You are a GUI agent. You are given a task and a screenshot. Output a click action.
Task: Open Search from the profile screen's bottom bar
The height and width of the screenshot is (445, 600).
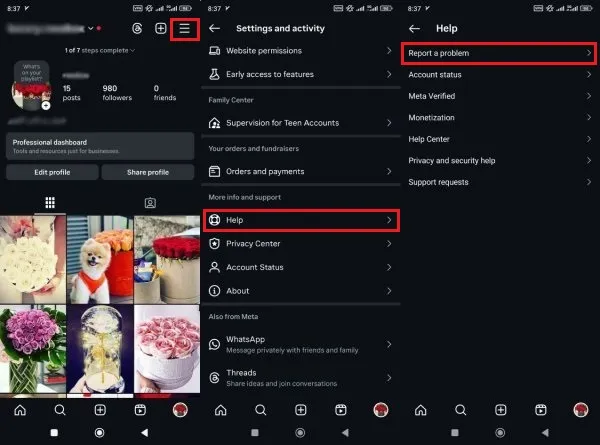click(60, 410)
